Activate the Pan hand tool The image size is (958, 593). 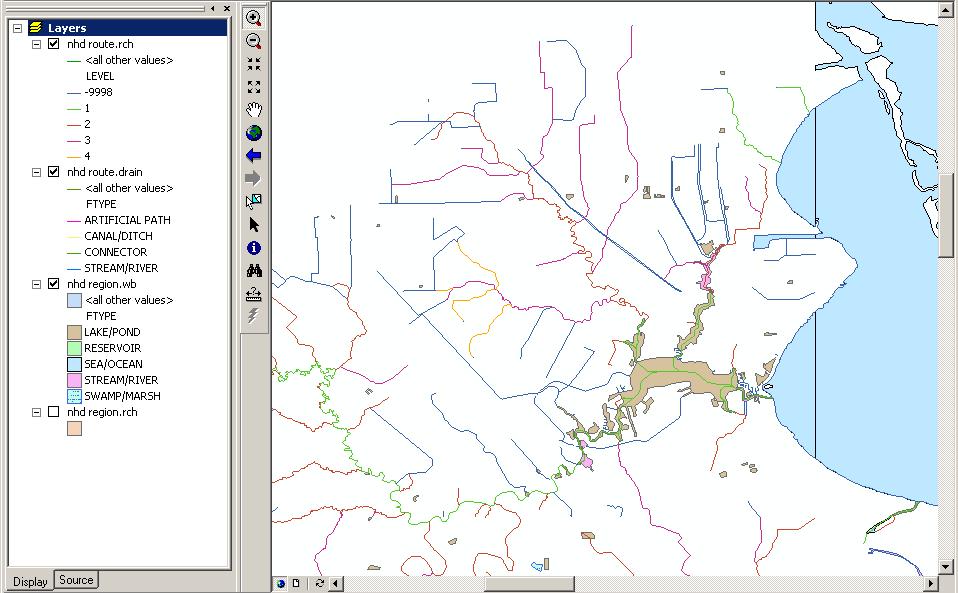[254, 110]
